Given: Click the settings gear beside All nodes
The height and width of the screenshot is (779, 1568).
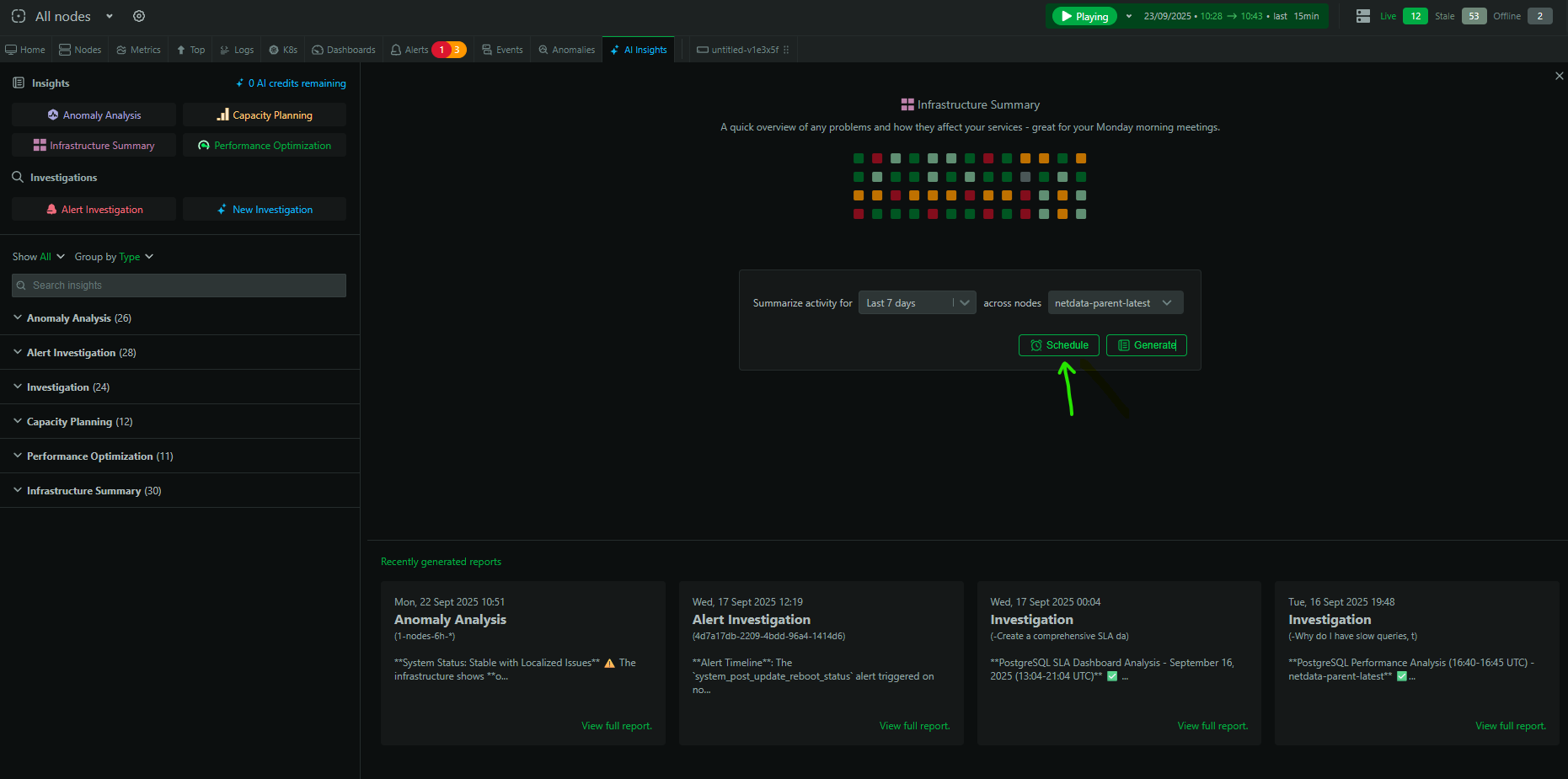Looking at the screenshot, I should 139,16.
